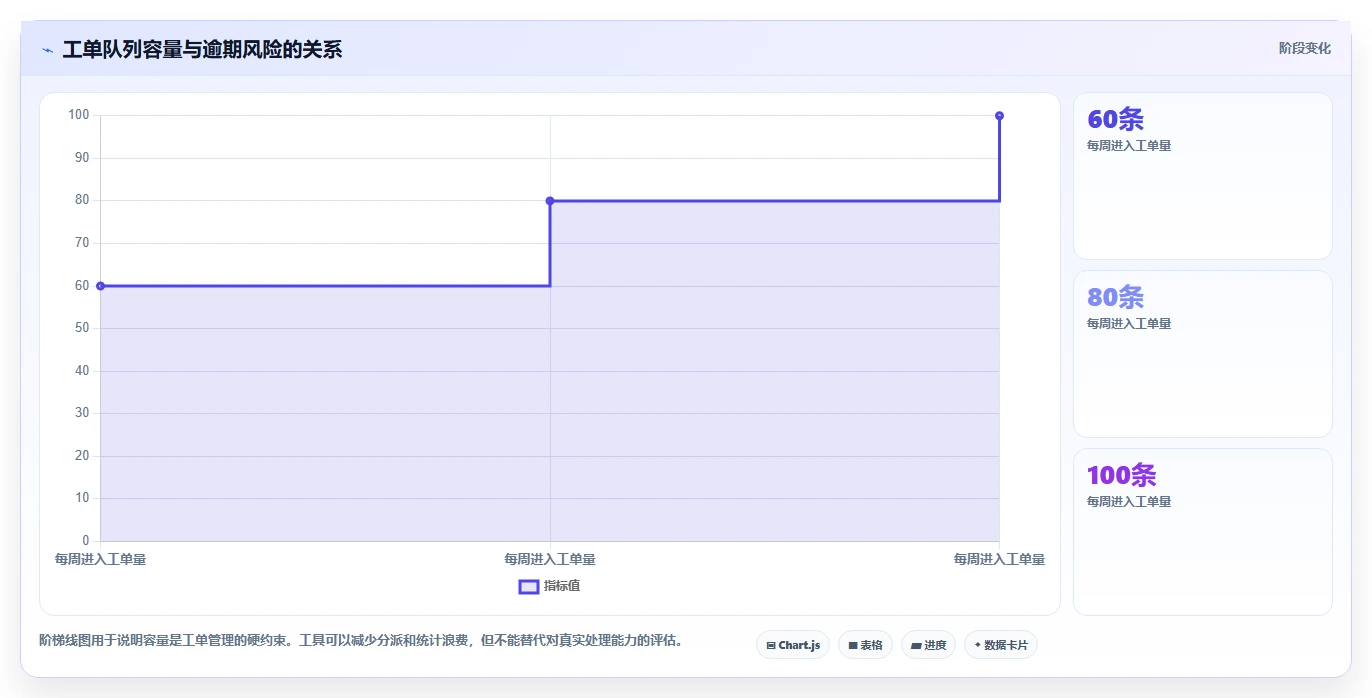Click the chart icon beside the panel title
The height and width of the screenshot is (698, 1372).
click(47, 50)
